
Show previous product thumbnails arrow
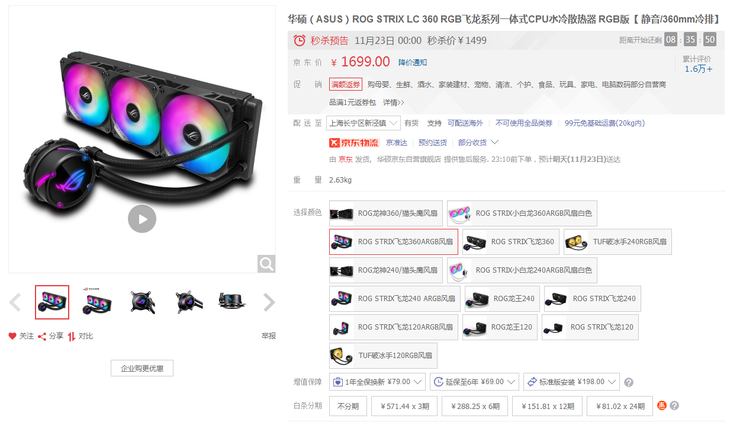pos(15,303)
